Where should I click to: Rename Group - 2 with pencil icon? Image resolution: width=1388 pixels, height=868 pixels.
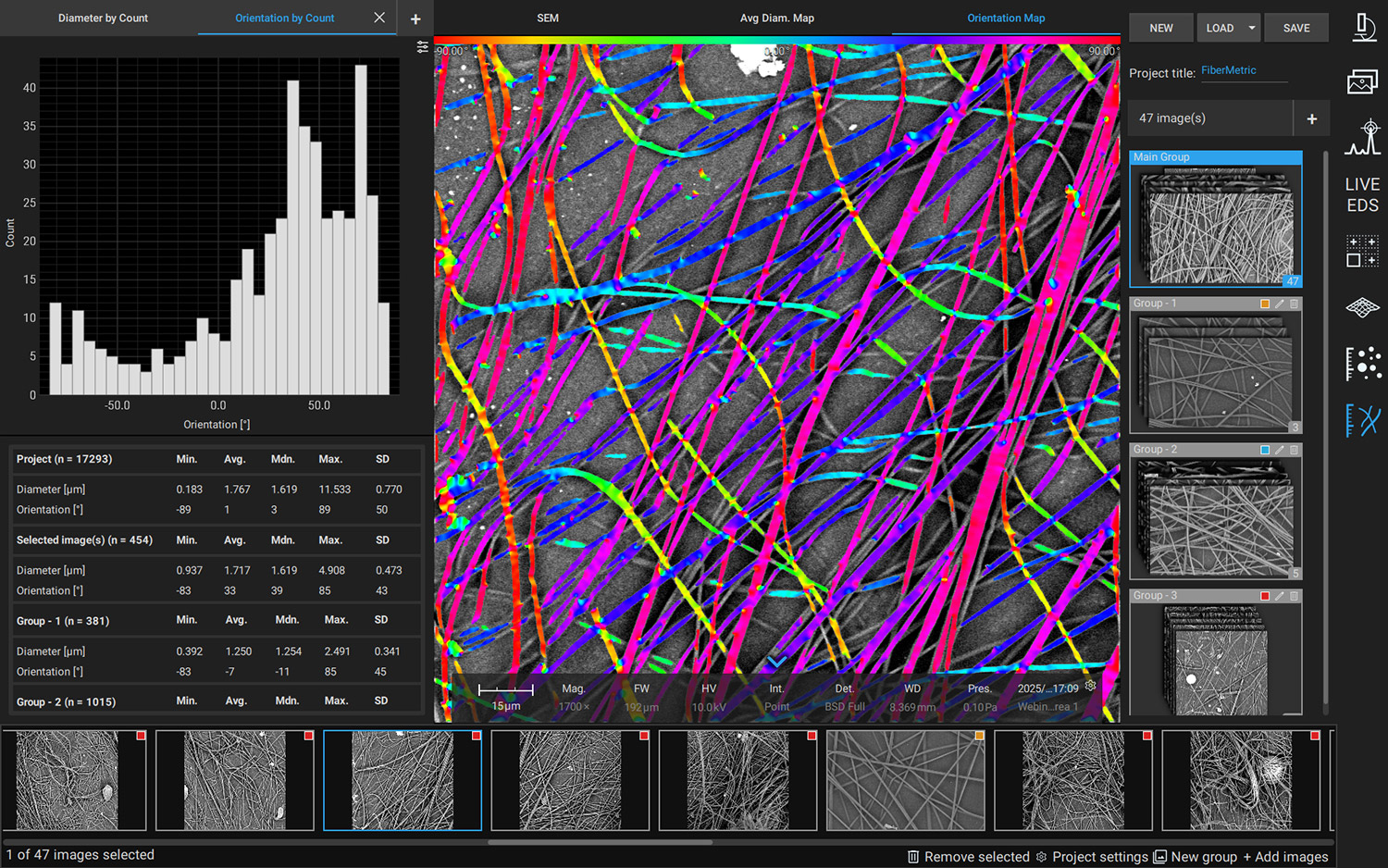click(x=1280, y=450)
